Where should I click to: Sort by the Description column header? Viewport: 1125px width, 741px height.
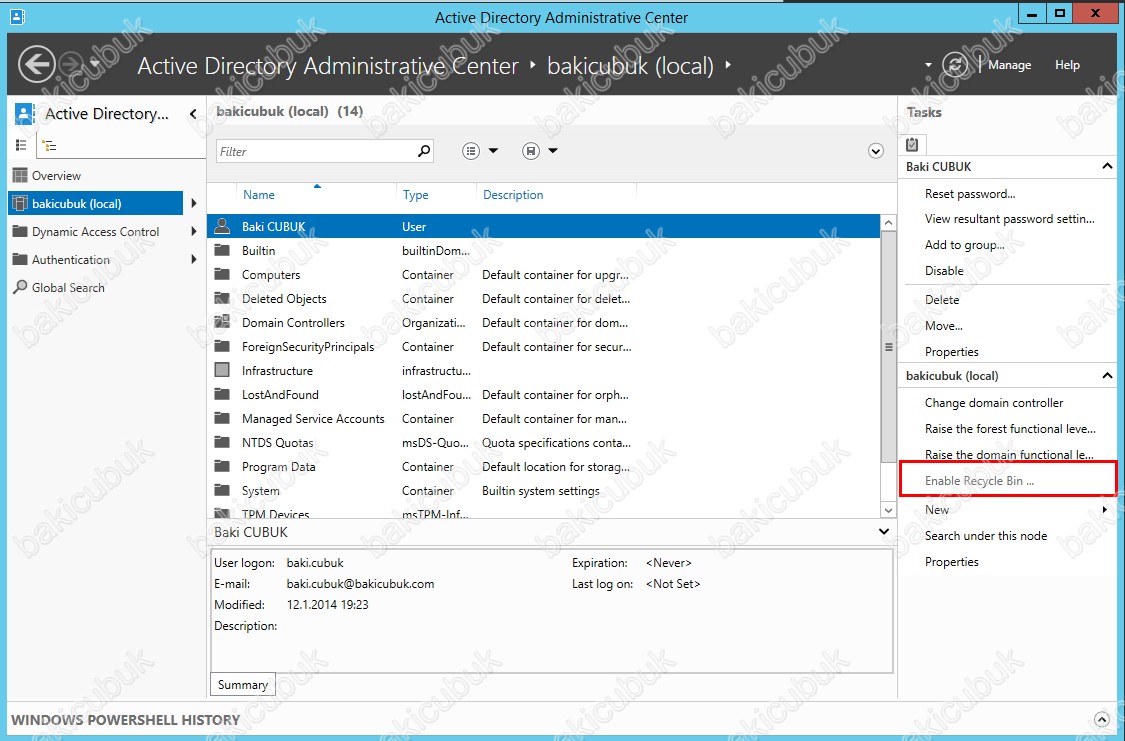(x=513, y=194)
